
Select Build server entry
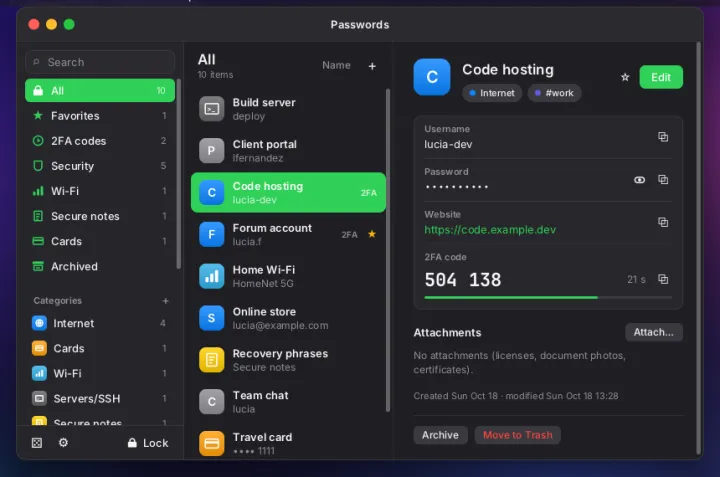tap(288, 109)
